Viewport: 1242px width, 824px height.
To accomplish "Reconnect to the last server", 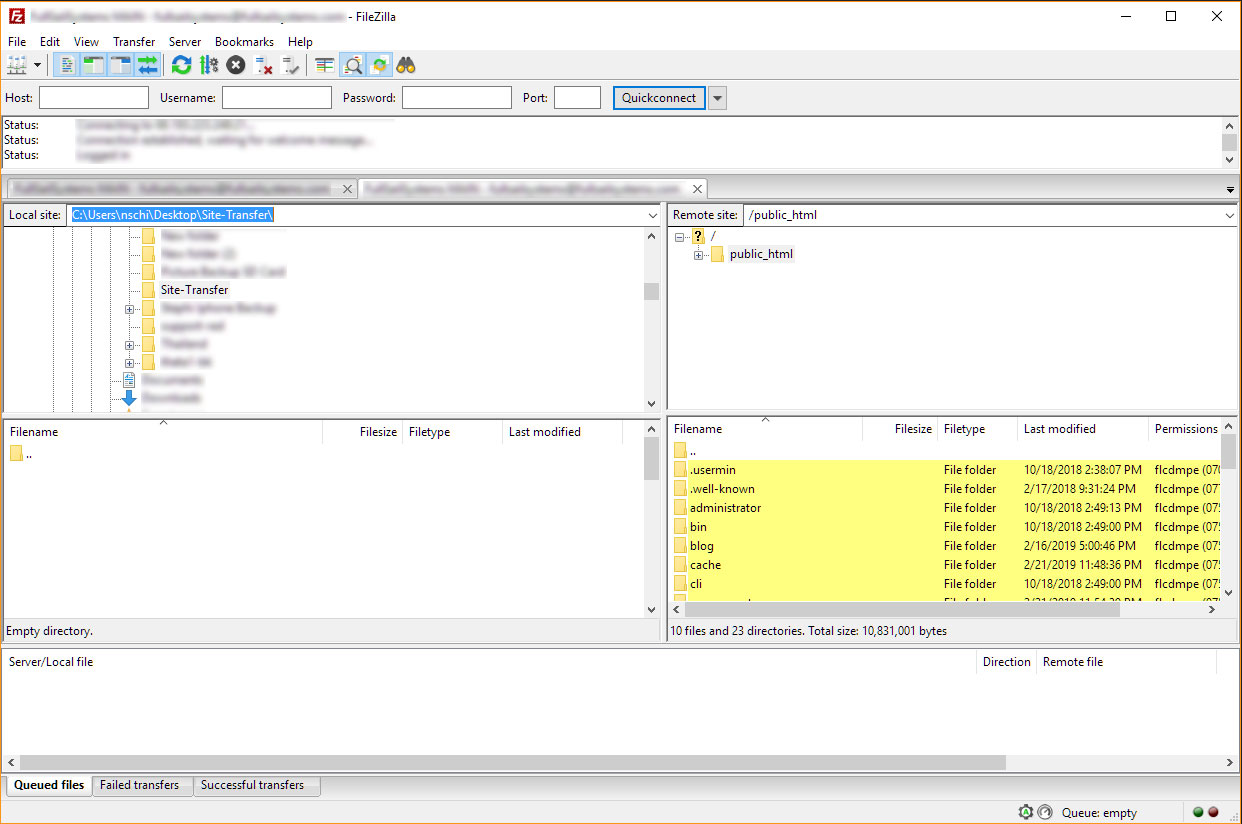I will pos(291,65).
